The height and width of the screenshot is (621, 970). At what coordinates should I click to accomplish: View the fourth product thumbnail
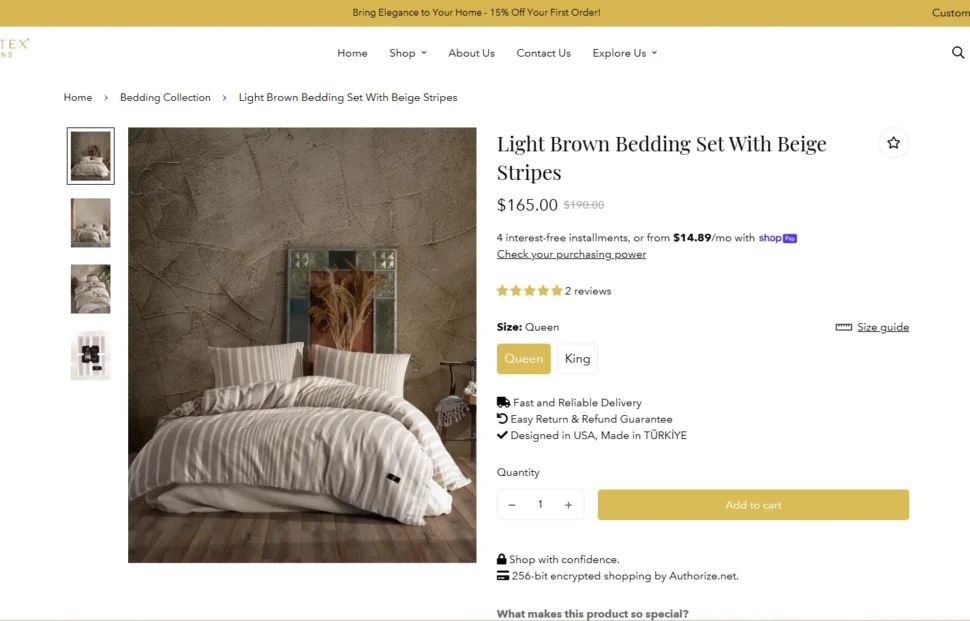(x=91, y=355)
